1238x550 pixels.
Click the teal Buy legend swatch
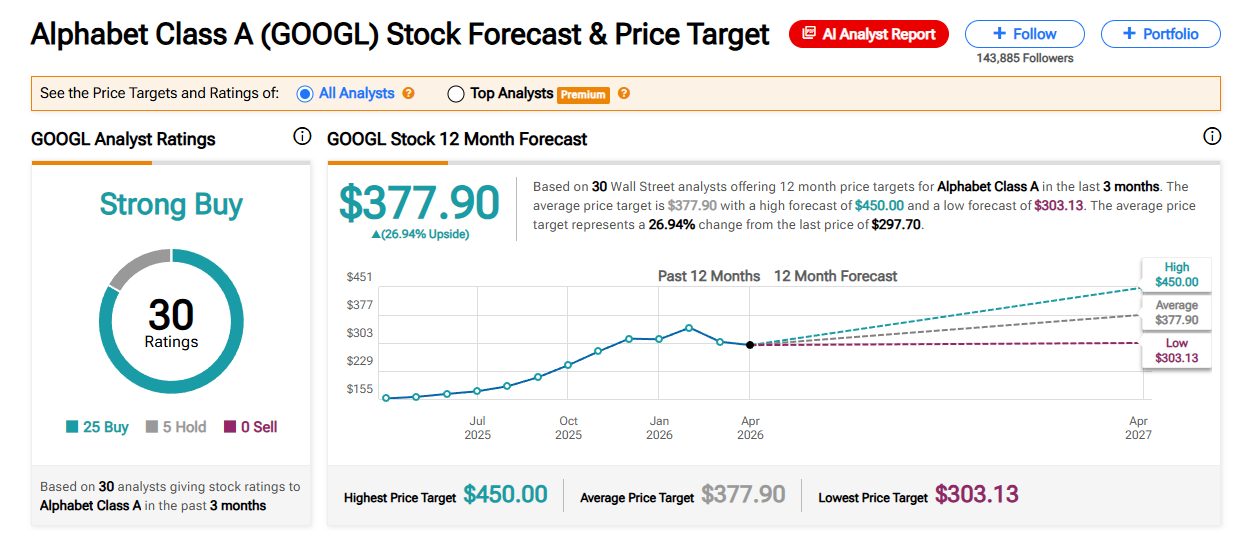[x=72, y=427]
